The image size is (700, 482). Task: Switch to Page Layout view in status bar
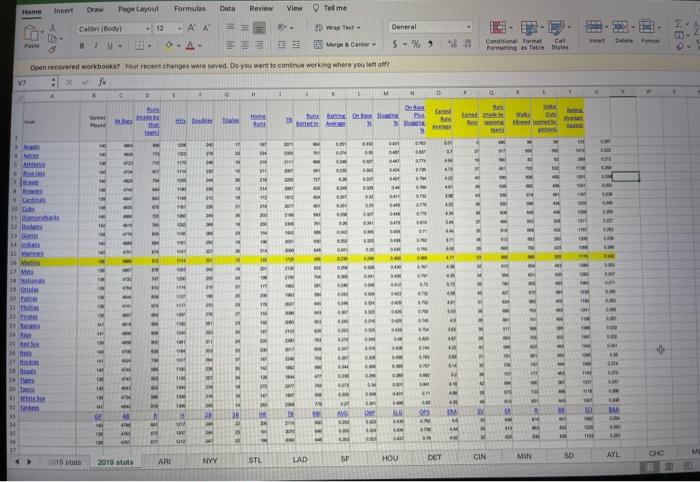tap(668, 466)
